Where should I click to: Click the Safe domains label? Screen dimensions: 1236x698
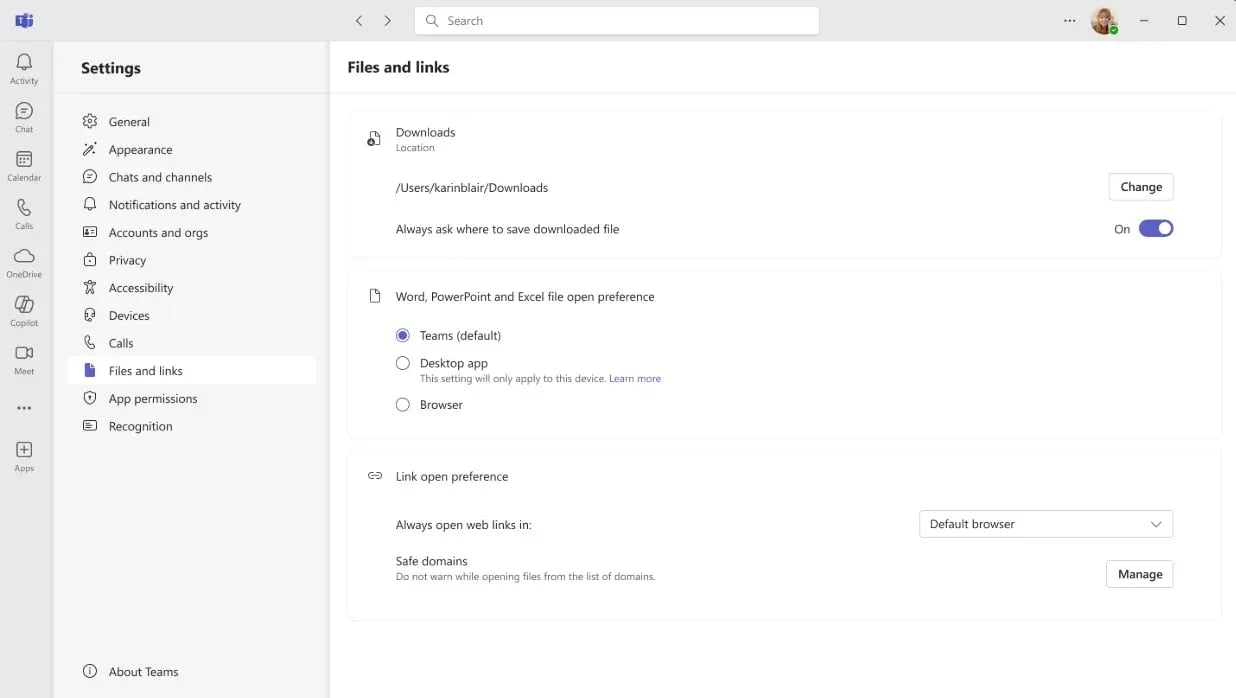(432, 561)
